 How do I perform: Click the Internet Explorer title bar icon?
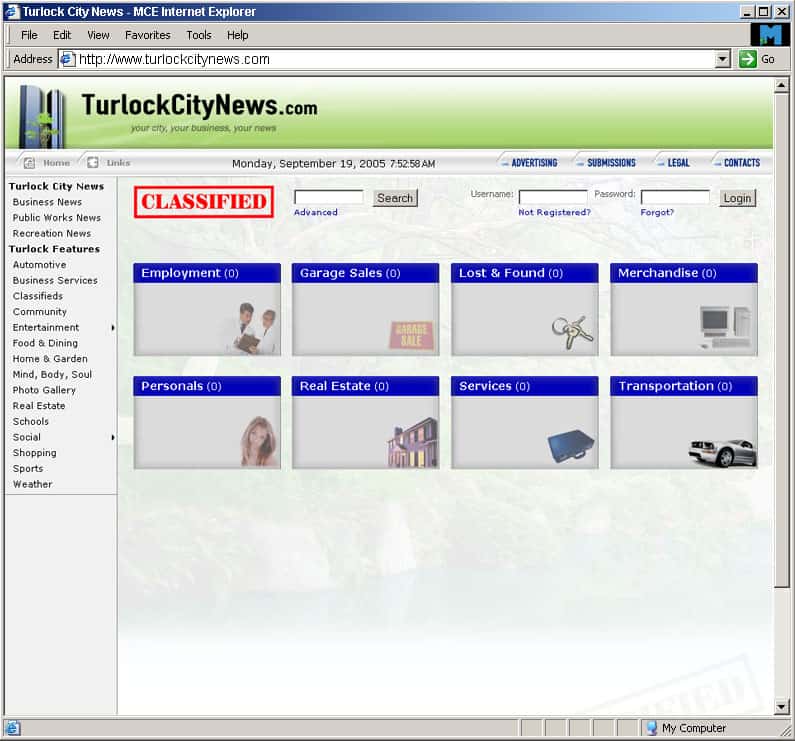(x=12, y=11)
